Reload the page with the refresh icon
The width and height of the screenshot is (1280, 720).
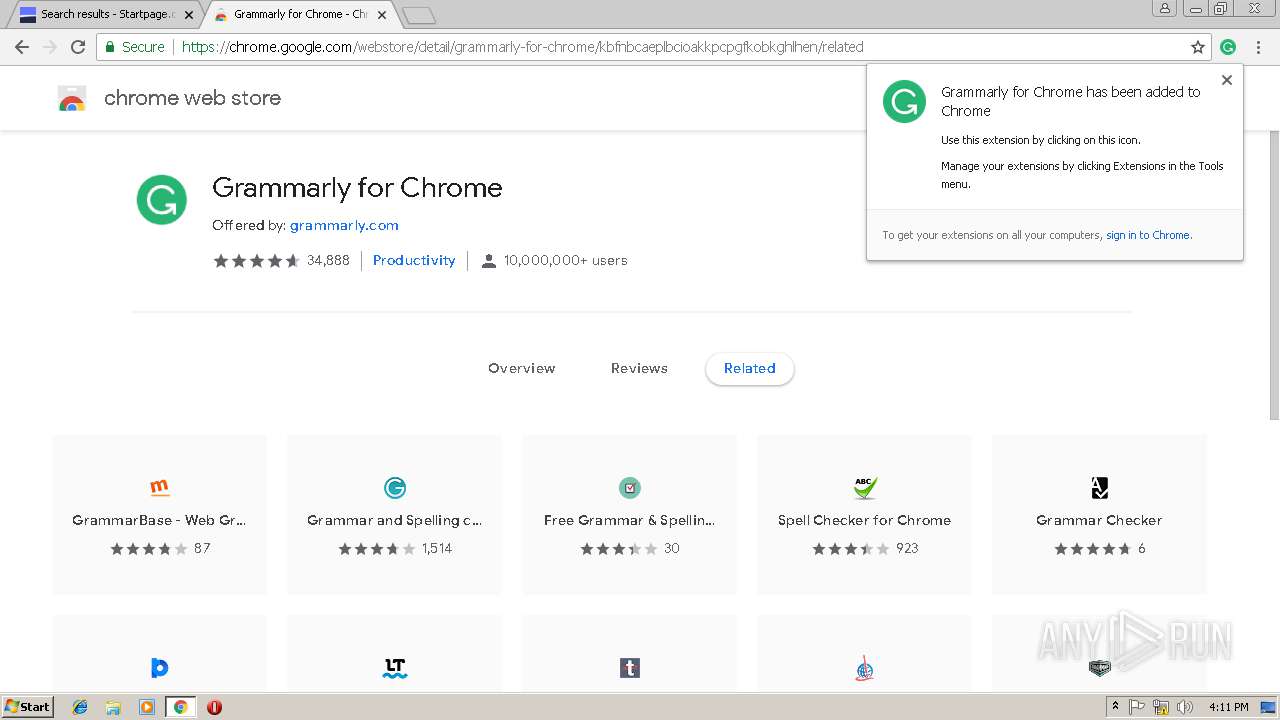click(78, 47)
